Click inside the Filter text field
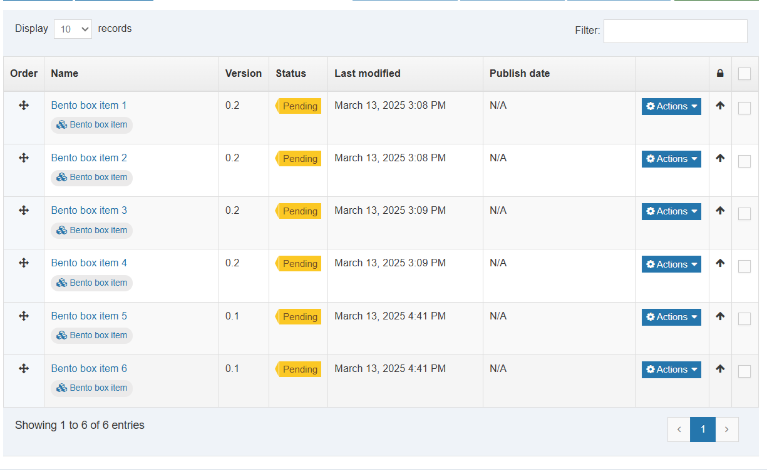The width and height of the screenshot is (767, 472). click(x=675, y=31)
